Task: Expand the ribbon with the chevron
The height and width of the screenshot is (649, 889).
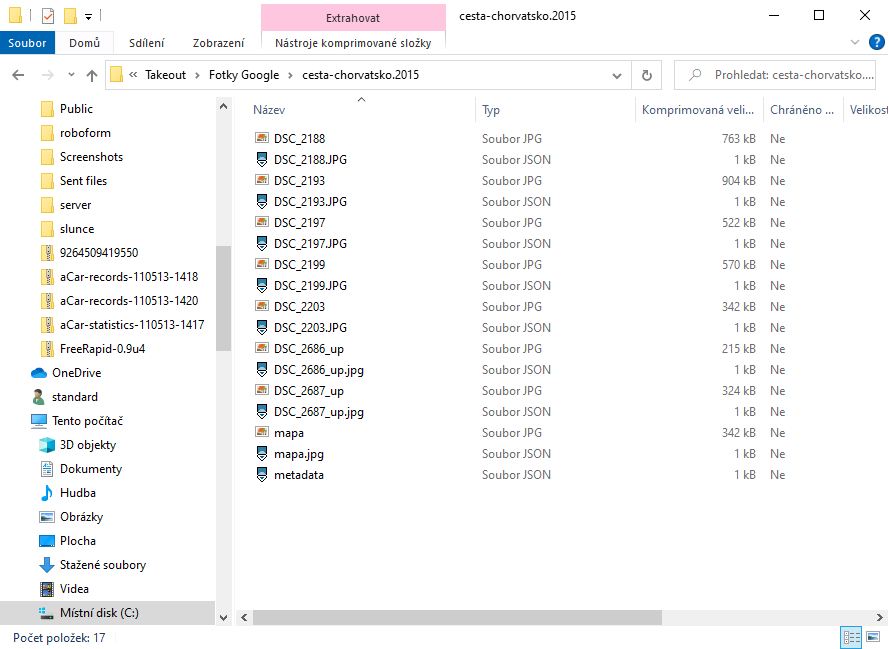Action: (854, 43)
